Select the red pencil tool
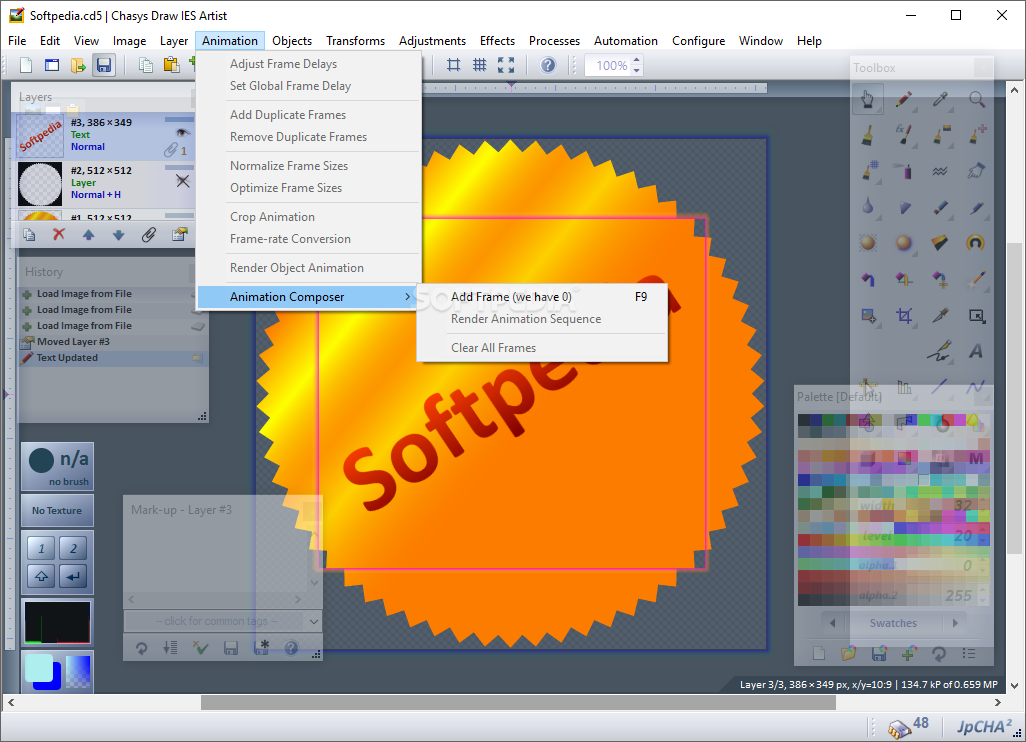Viewport: 1026px width, 742px height. pyautogui.click(x=904, y=99)
